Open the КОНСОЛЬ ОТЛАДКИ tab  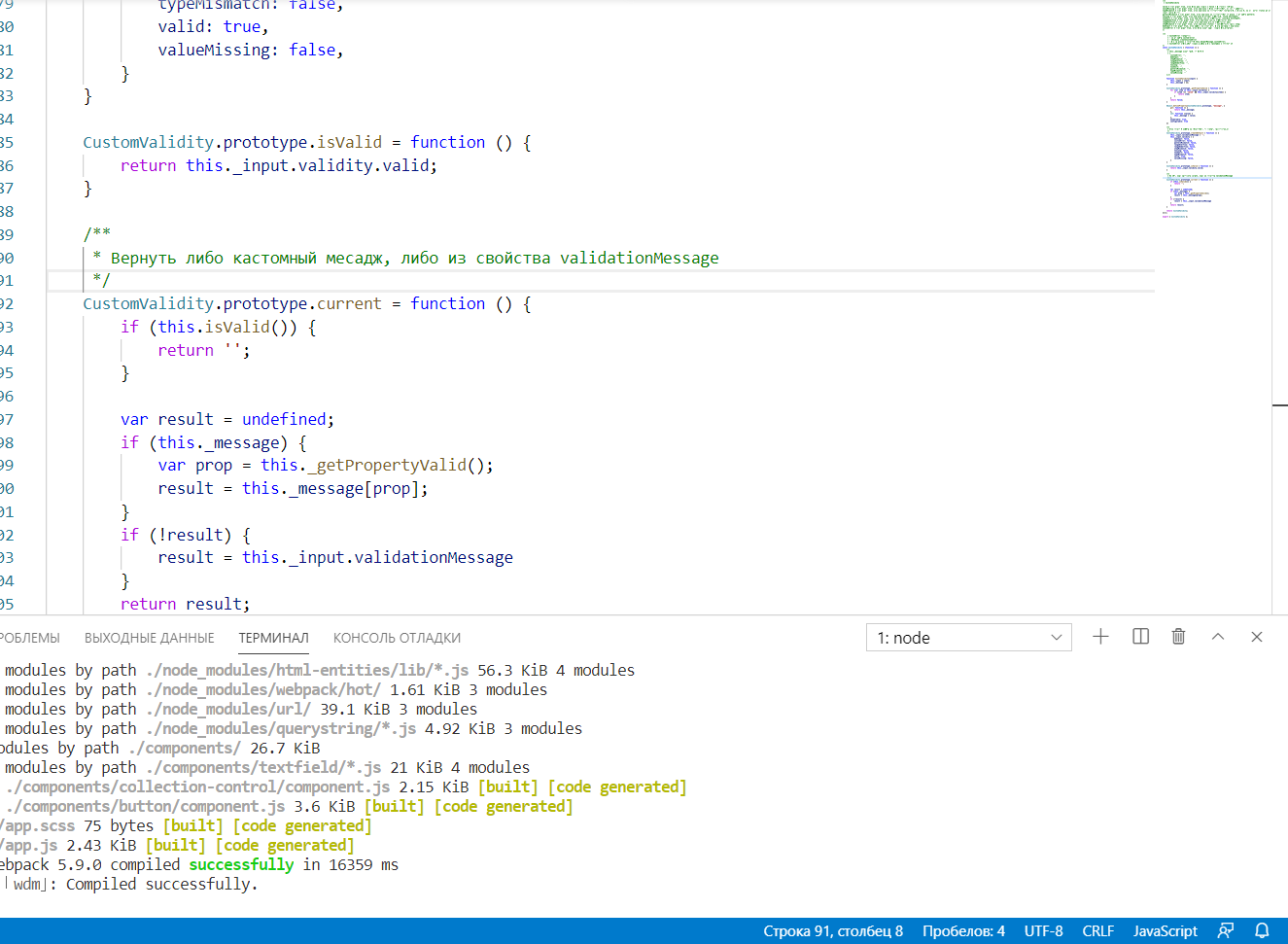click(x=396, y=638)
